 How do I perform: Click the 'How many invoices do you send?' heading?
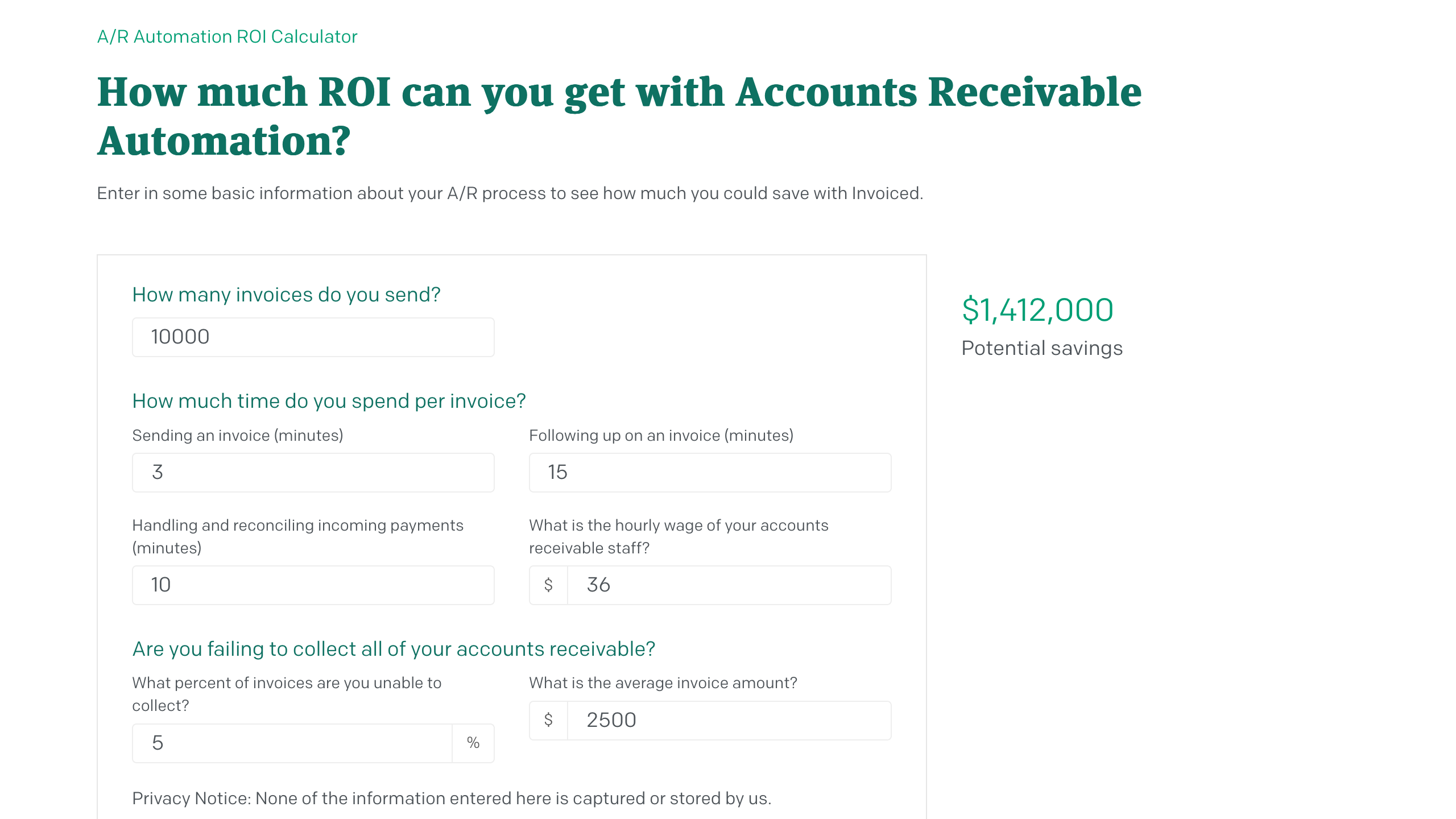(x=286, y=295)
